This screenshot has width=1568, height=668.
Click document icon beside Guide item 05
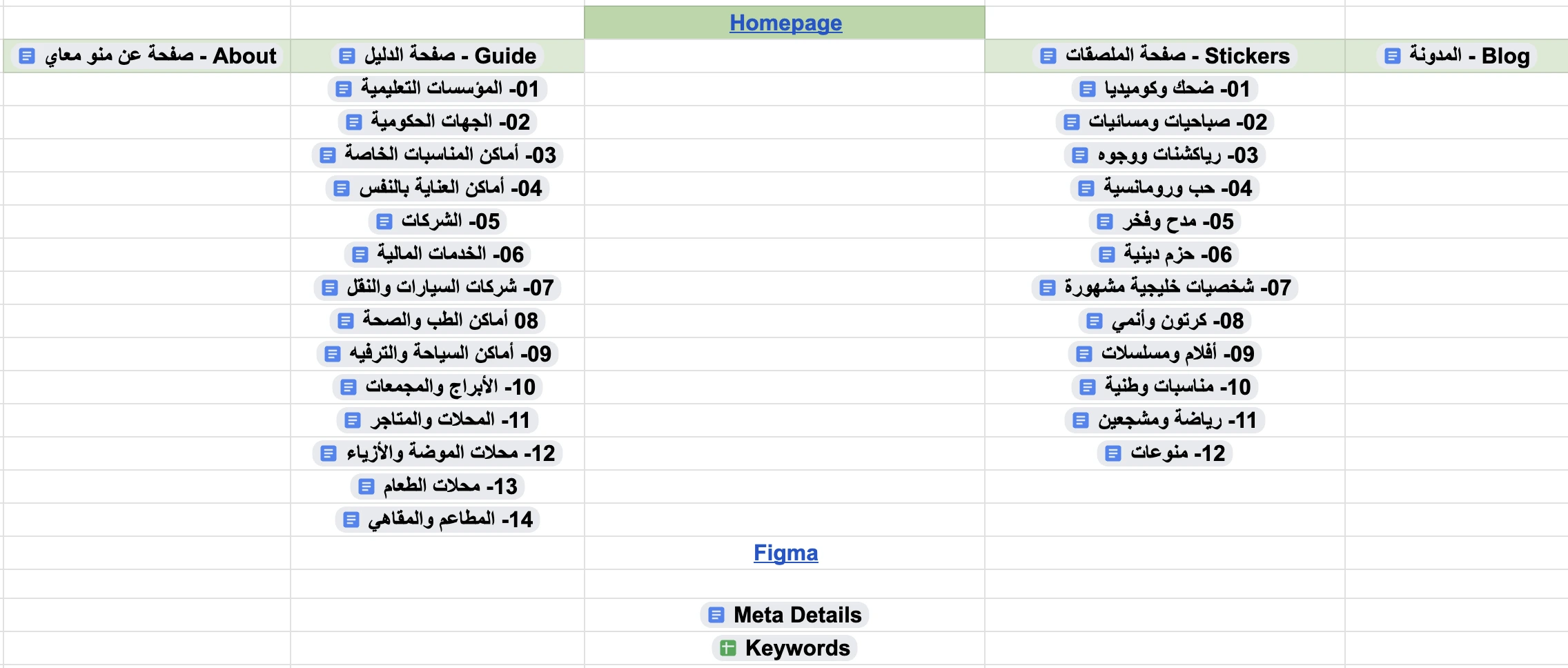[384, 222]
